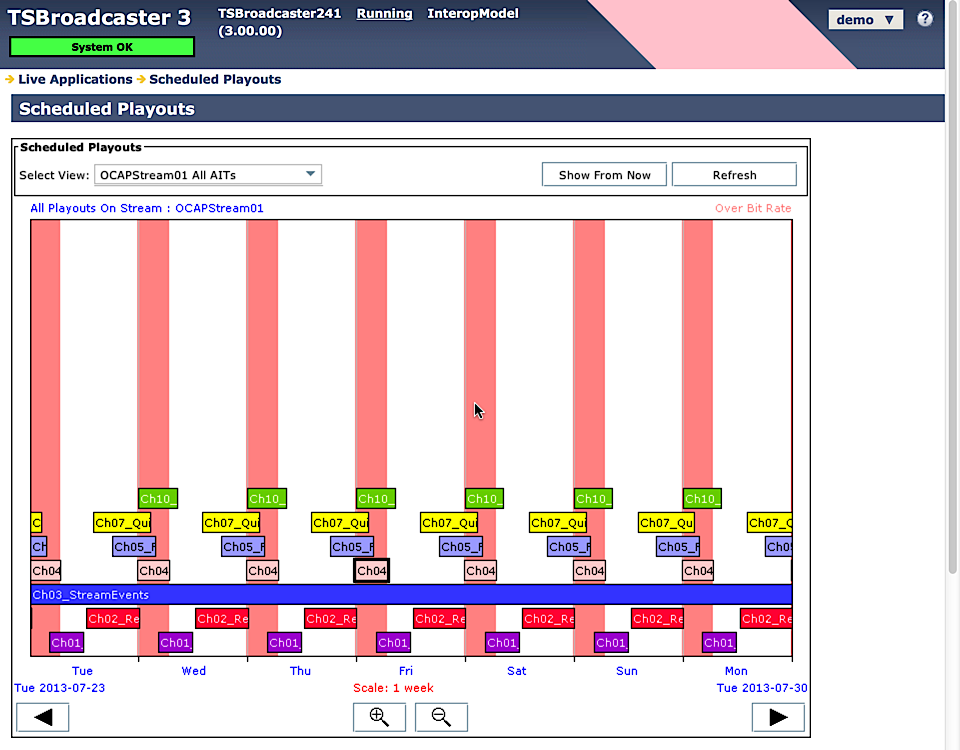Viewport: 960px width, 750px height.
Task: Go to previous week with left arrow
Action: coord(42,717)
